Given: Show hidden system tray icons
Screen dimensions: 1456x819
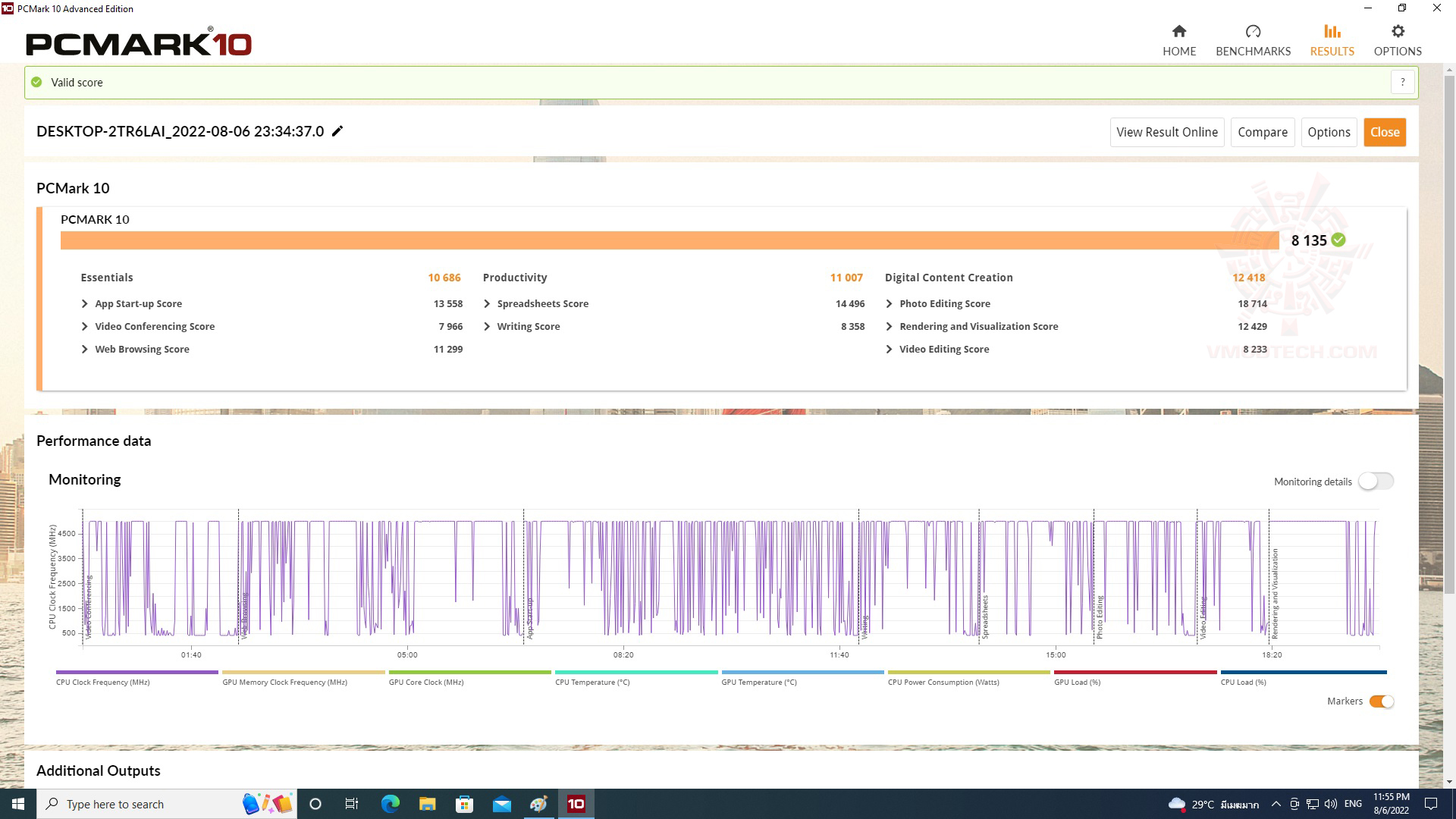Looking at the screenshot, I should click(1276, 804).
